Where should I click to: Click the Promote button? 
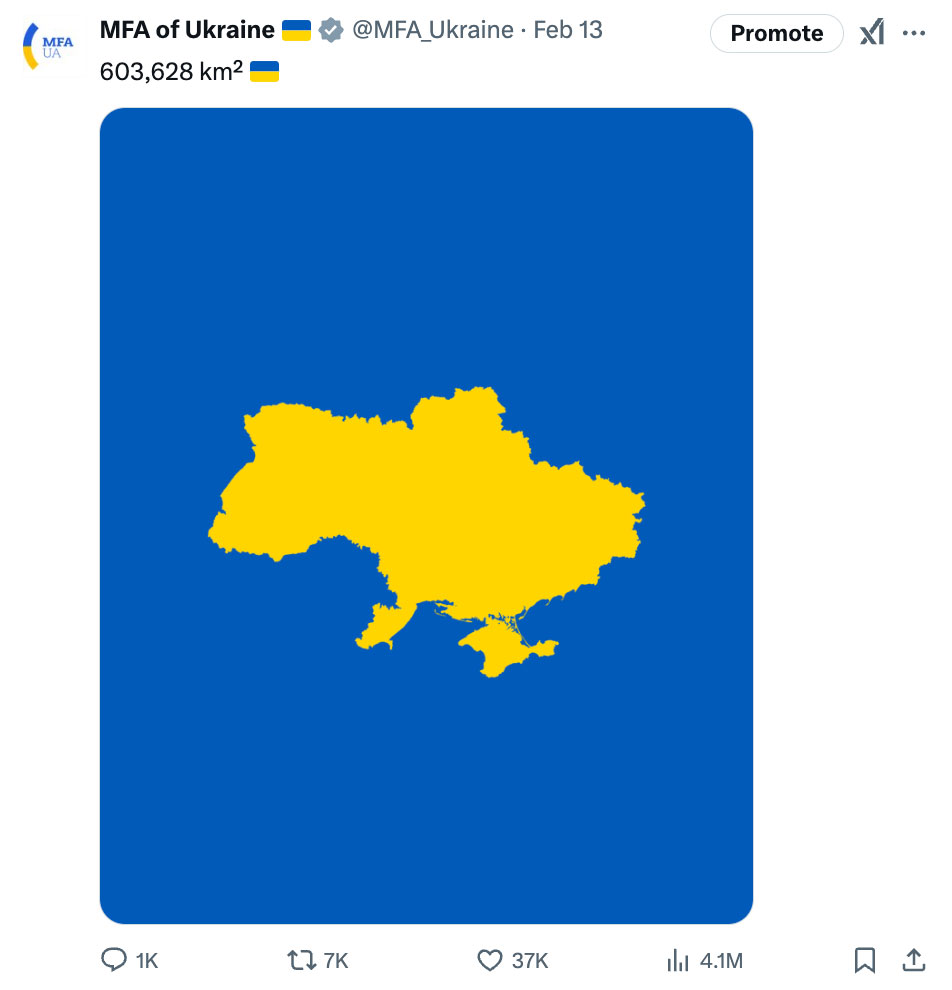(x=776, y=33)
